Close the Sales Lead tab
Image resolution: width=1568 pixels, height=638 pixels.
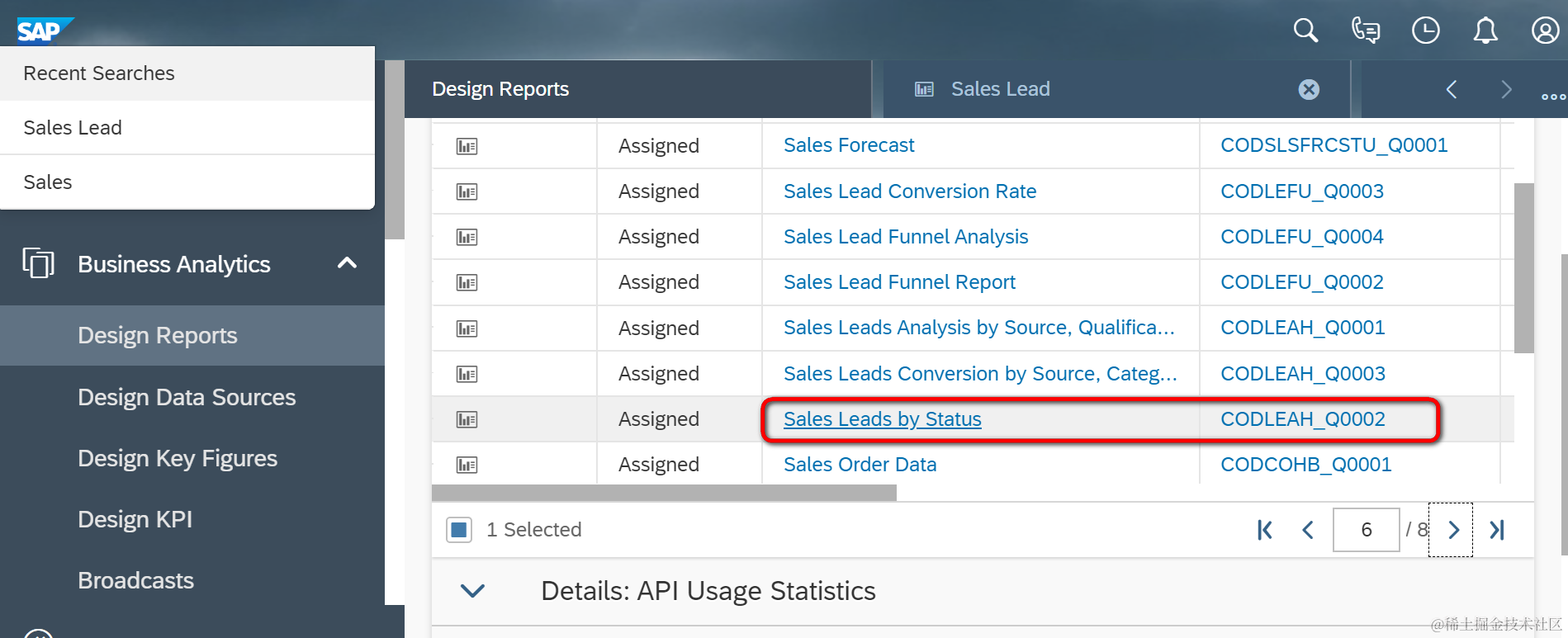click(1309, 89)
